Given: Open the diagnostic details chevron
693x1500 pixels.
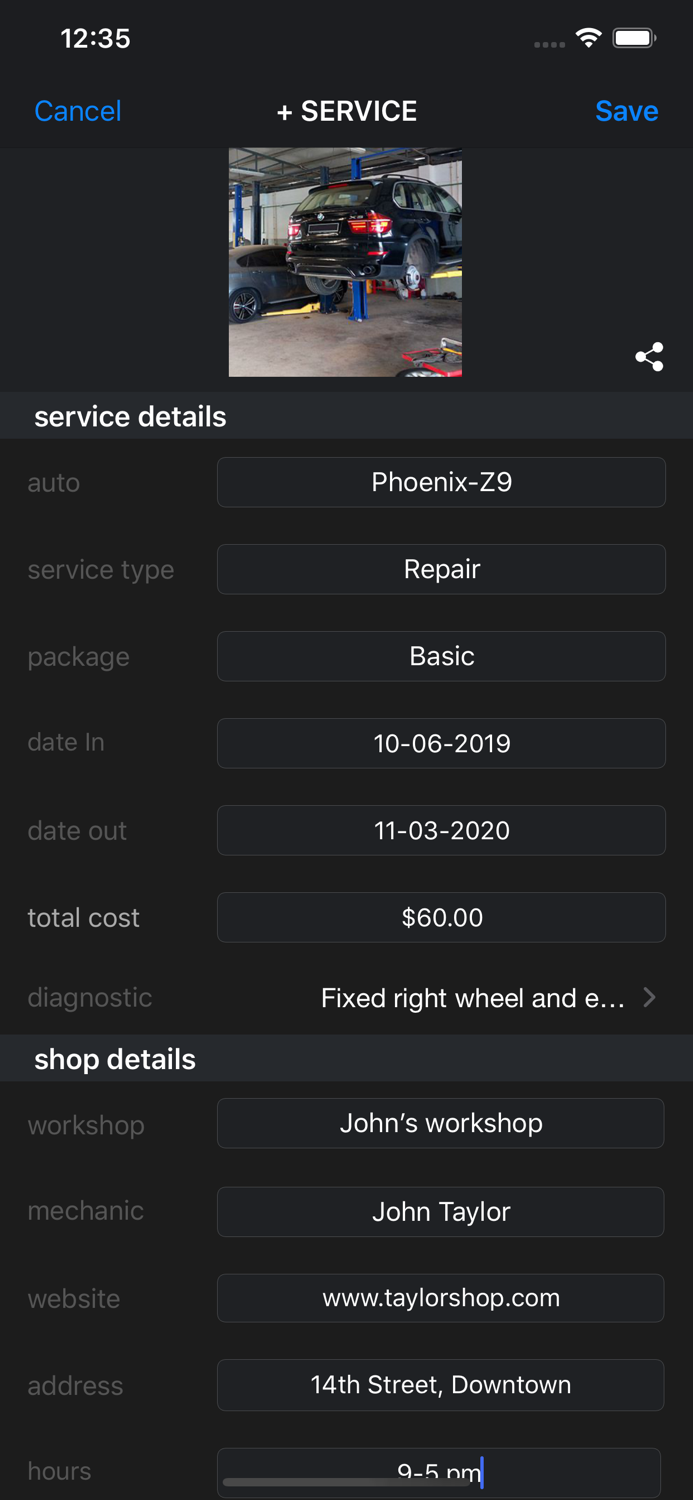Looking at the screenshot, I should [x=650, y=997].
